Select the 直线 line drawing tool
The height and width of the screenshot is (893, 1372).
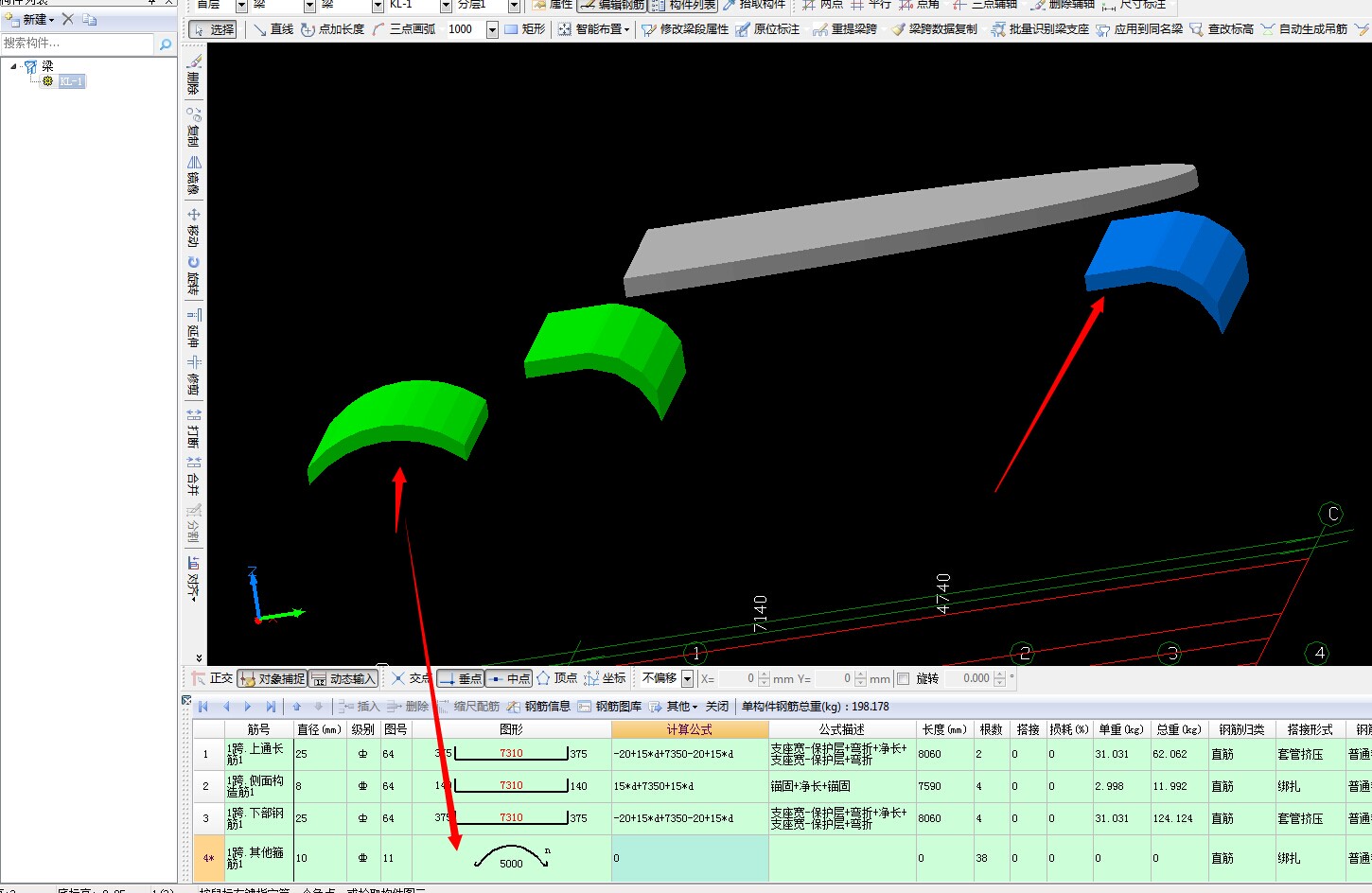(273, 29)
